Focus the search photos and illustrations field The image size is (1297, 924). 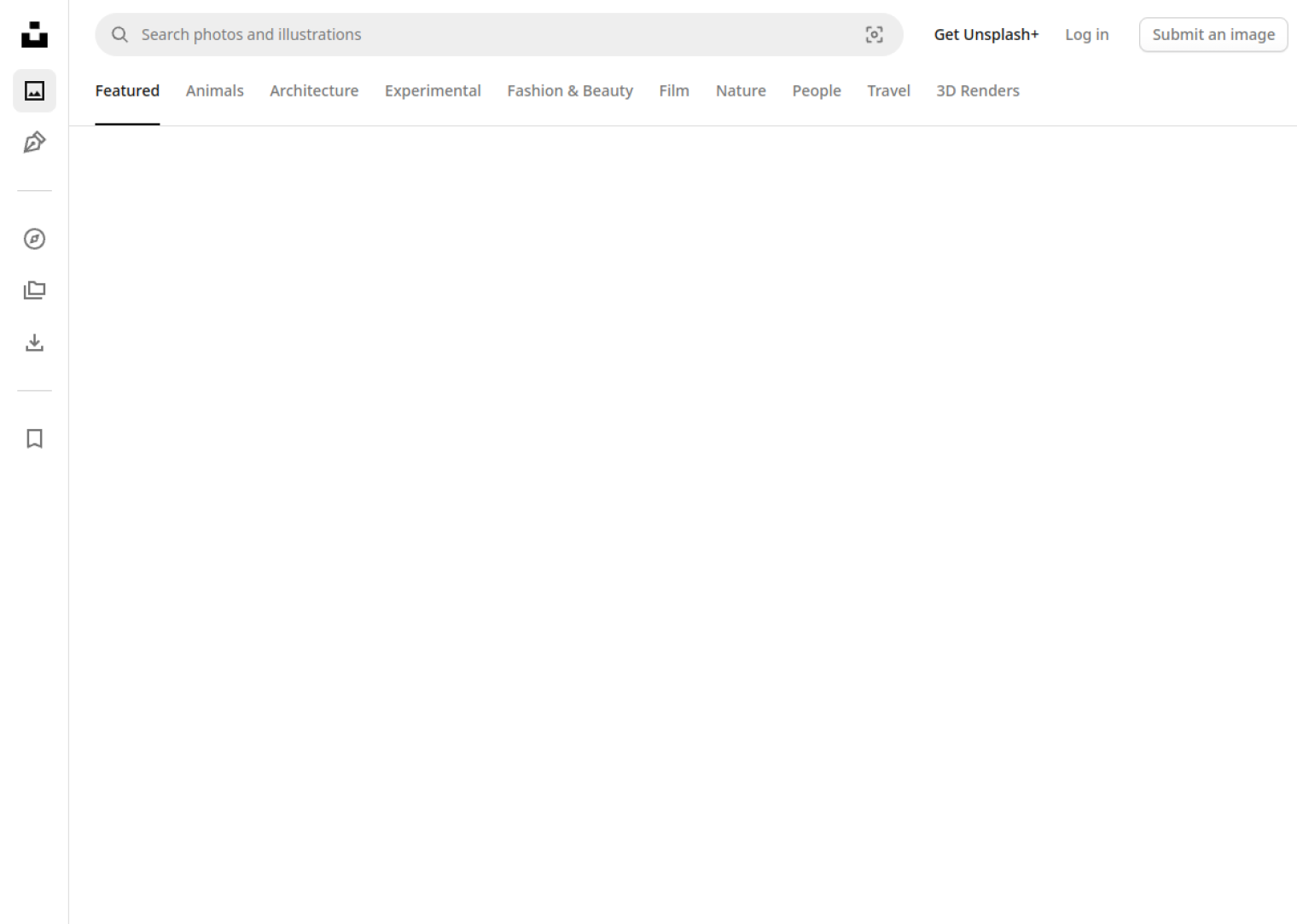[x=499, y=34]
